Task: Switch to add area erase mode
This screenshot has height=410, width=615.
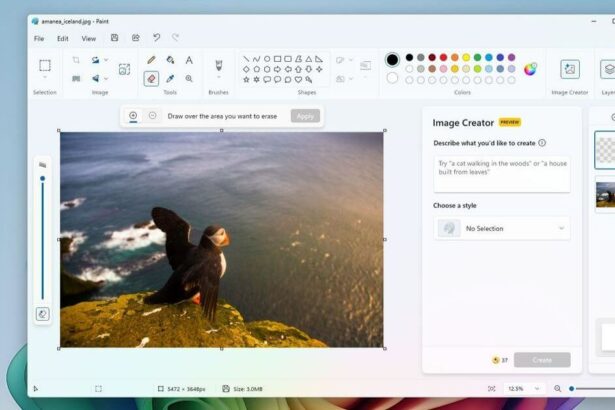Action: [133, 115]
